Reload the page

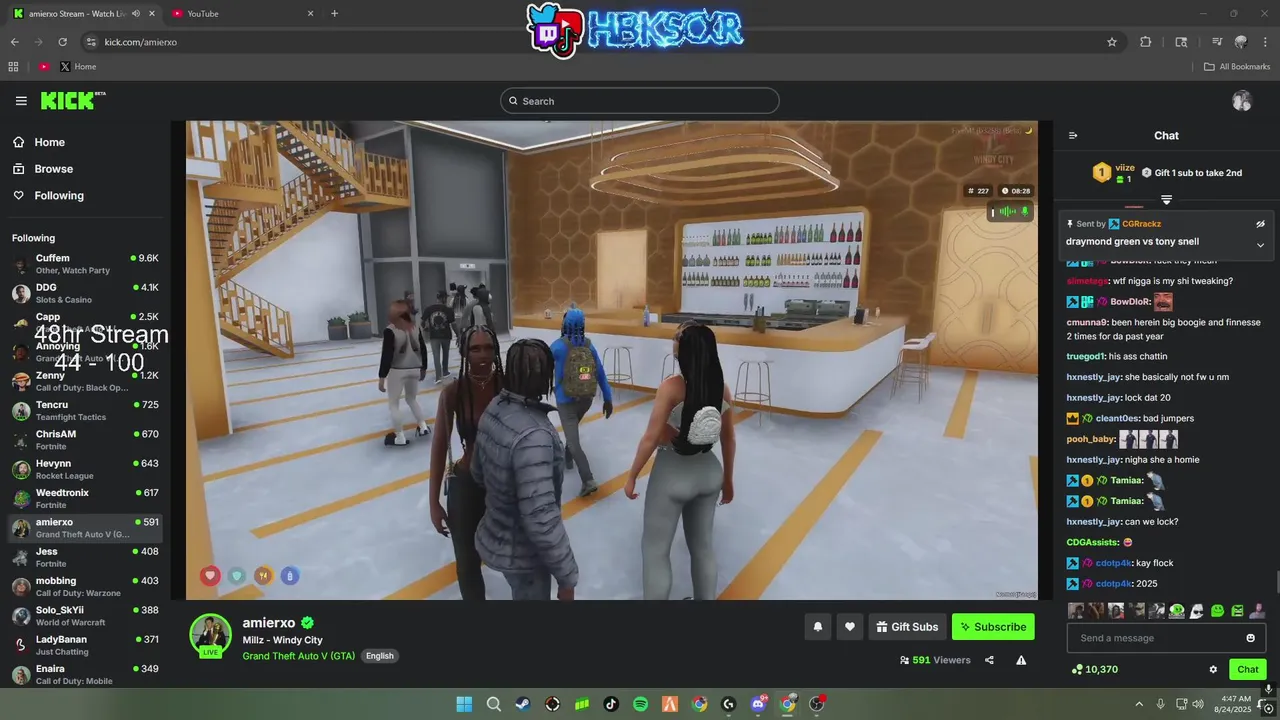pos(62,42)
